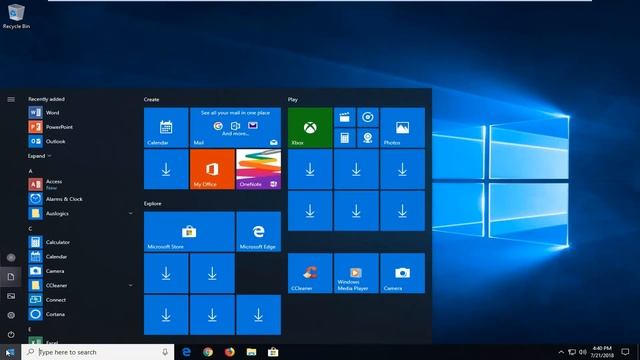Open Pictures from Start side rail

click(x=11, y=296)
